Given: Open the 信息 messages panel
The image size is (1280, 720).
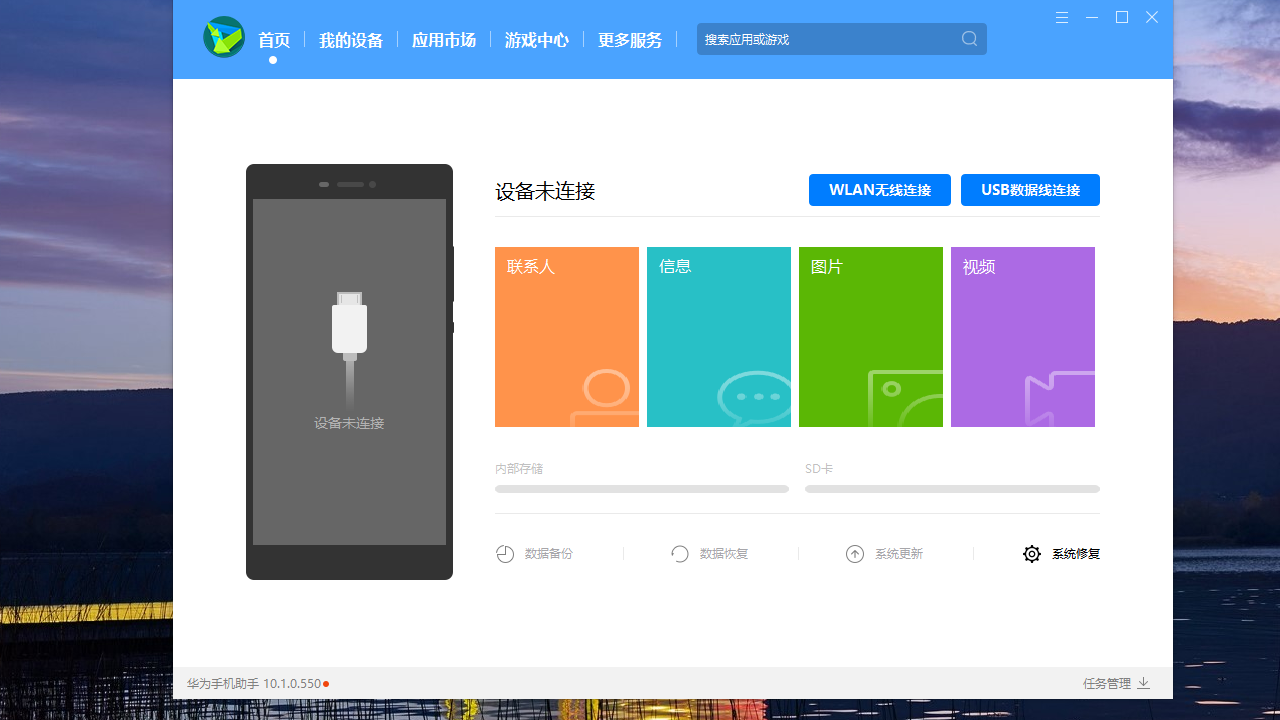Looking at the screenshot, I should (x=718, y=336).
